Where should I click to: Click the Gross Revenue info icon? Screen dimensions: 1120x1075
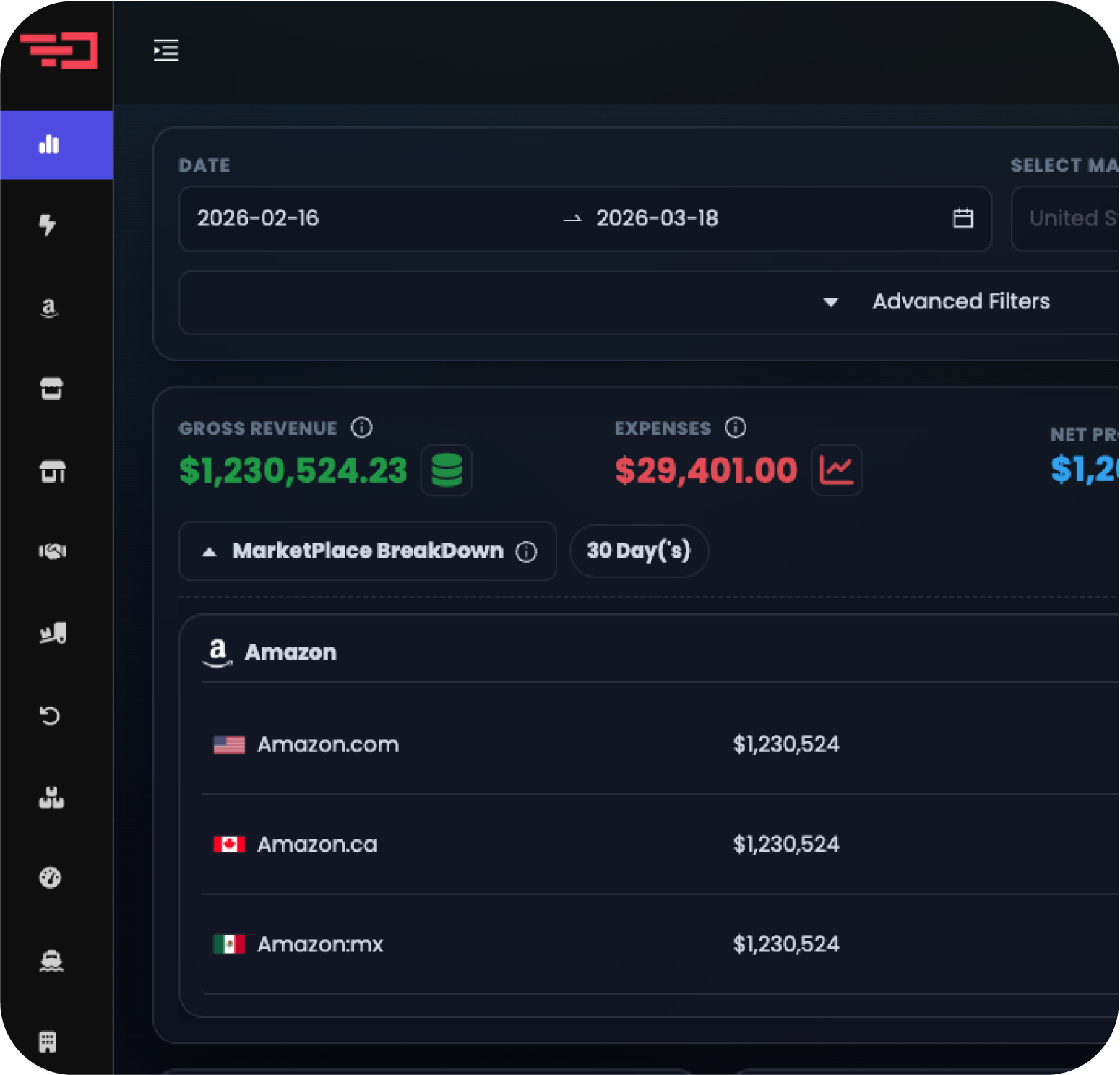362,428
